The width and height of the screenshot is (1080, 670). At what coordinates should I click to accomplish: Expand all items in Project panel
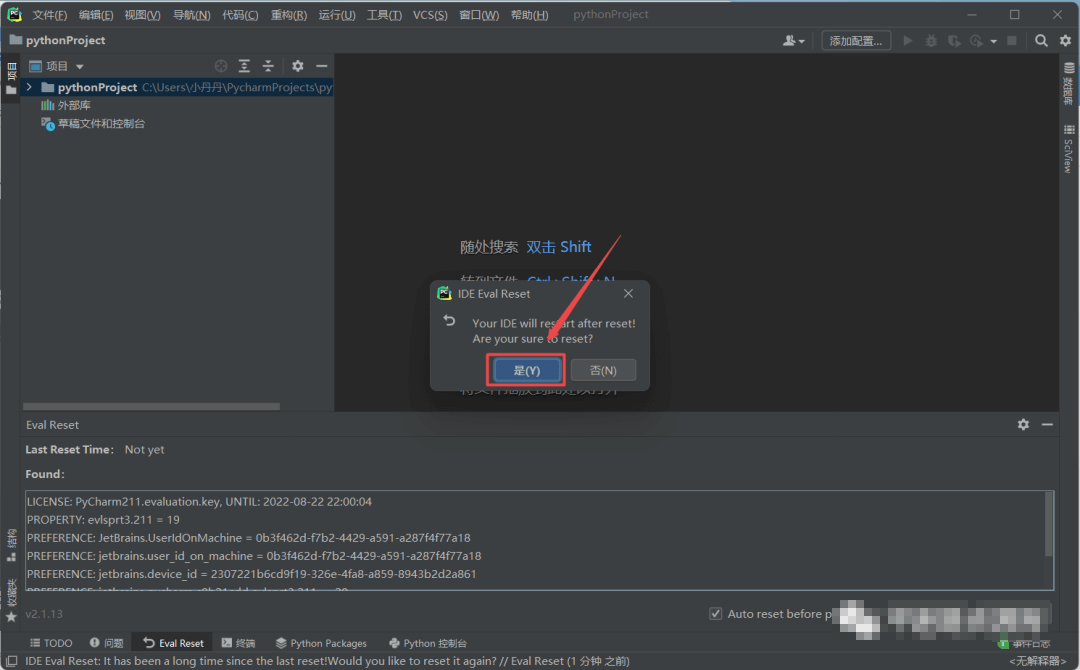[x=245, y=66]
